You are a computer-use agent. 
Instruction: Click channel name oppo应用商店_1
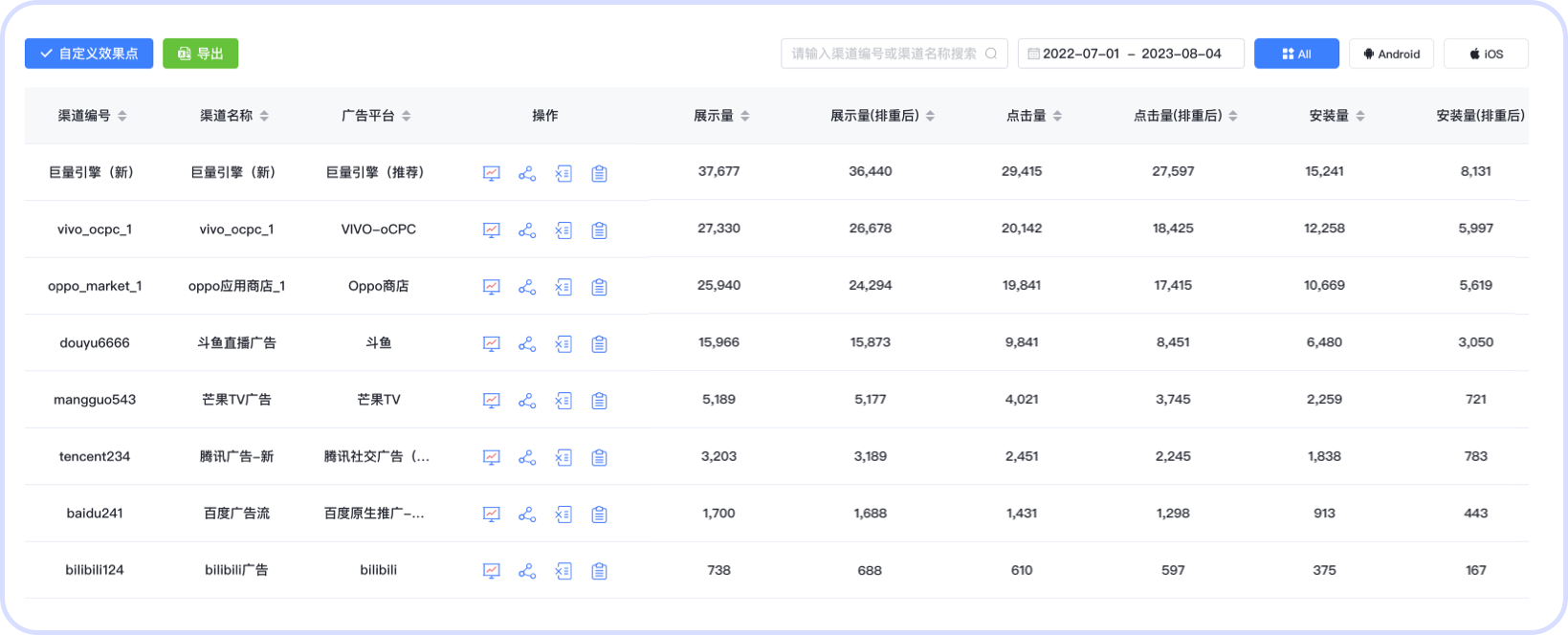236,286
